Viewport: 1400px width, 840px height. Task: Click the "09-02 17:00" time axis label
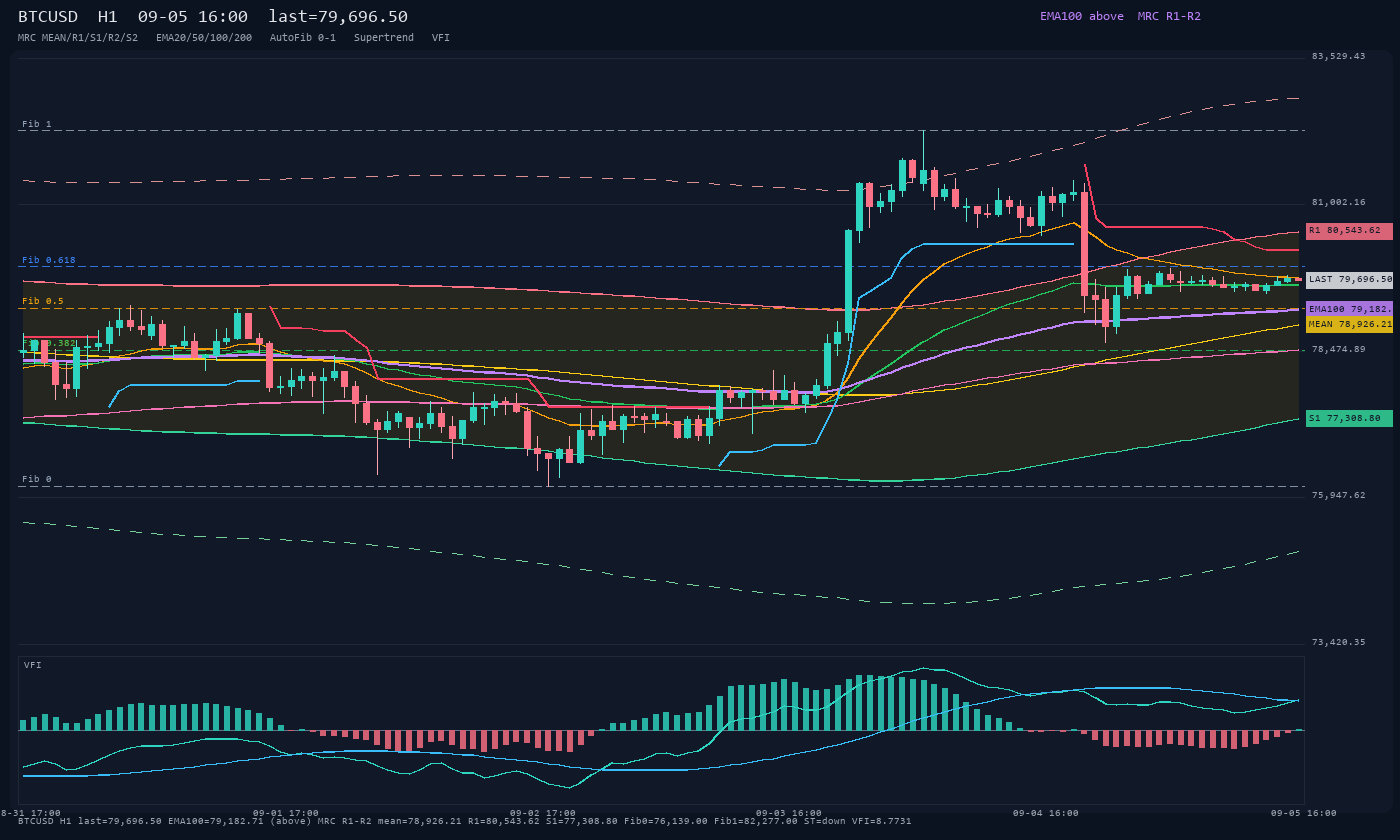click(543, 813)
